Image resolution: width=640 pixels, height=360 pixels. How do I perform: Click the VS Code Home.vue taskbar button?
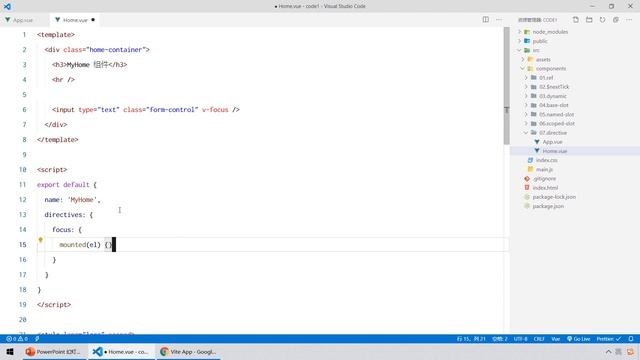(121, 351)
